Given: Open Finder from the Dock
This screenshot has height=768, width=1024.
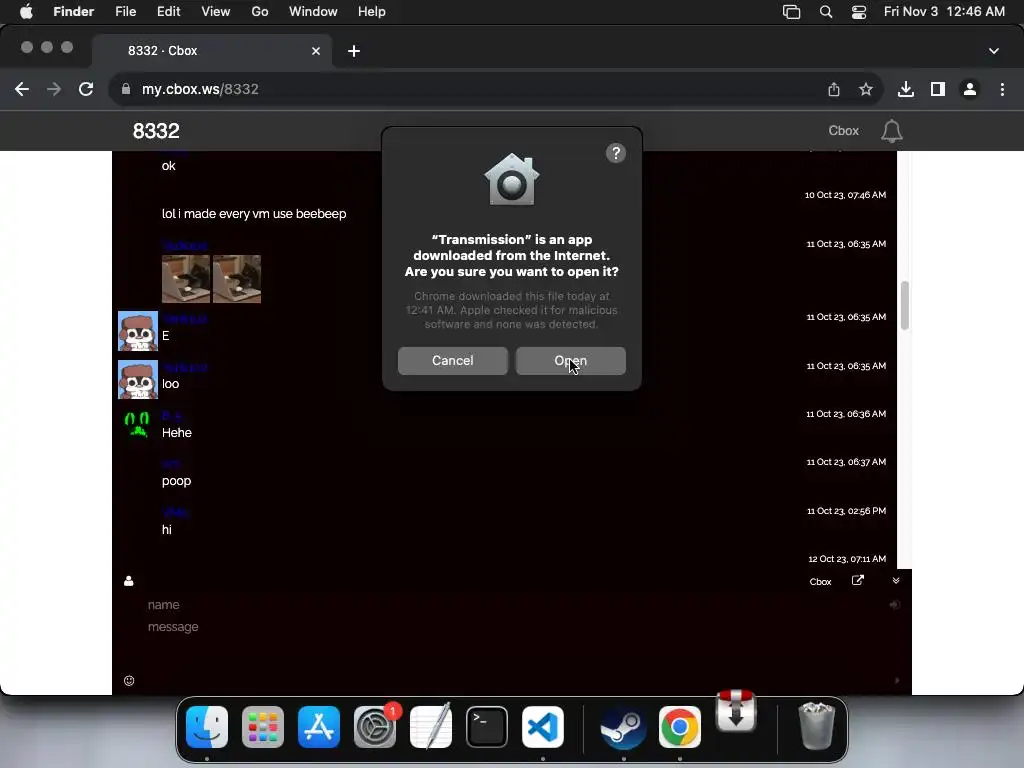Looking at the screenshot, I should click(x=207, y=728).
